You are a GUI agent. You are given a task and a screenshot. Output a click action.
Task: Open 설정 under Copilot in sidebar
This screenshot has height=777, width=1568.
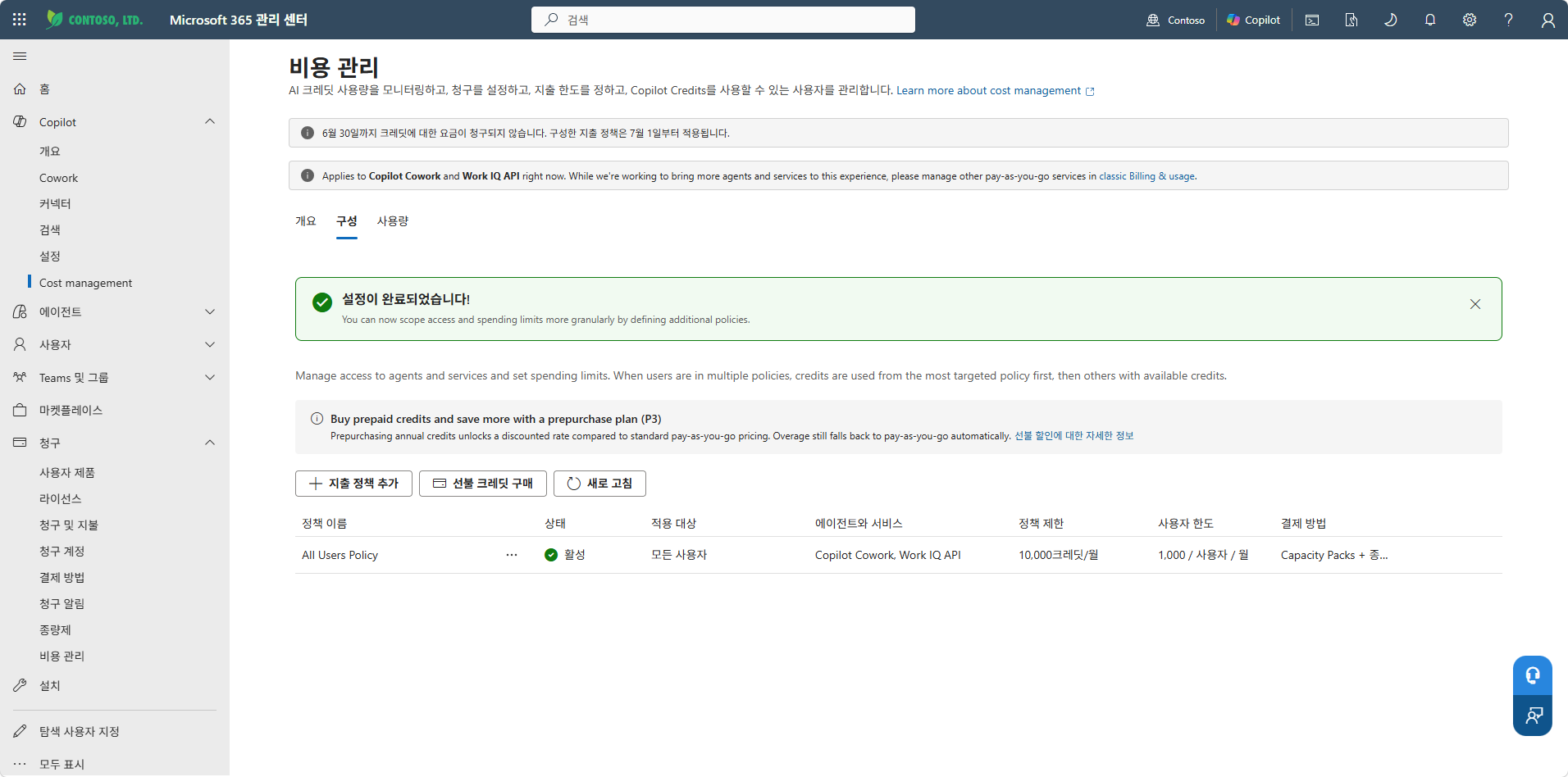(50, 256)
